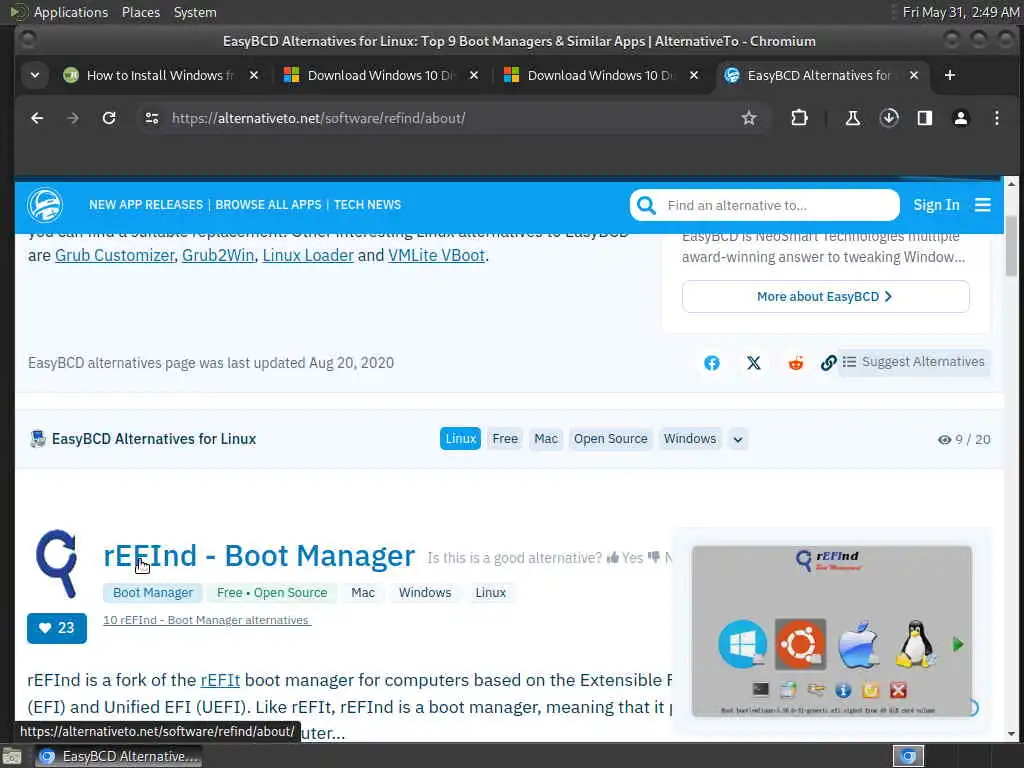
Task: Click the EasyBCD Alternative taskbar window button
Action: click(x=118, y=757)
